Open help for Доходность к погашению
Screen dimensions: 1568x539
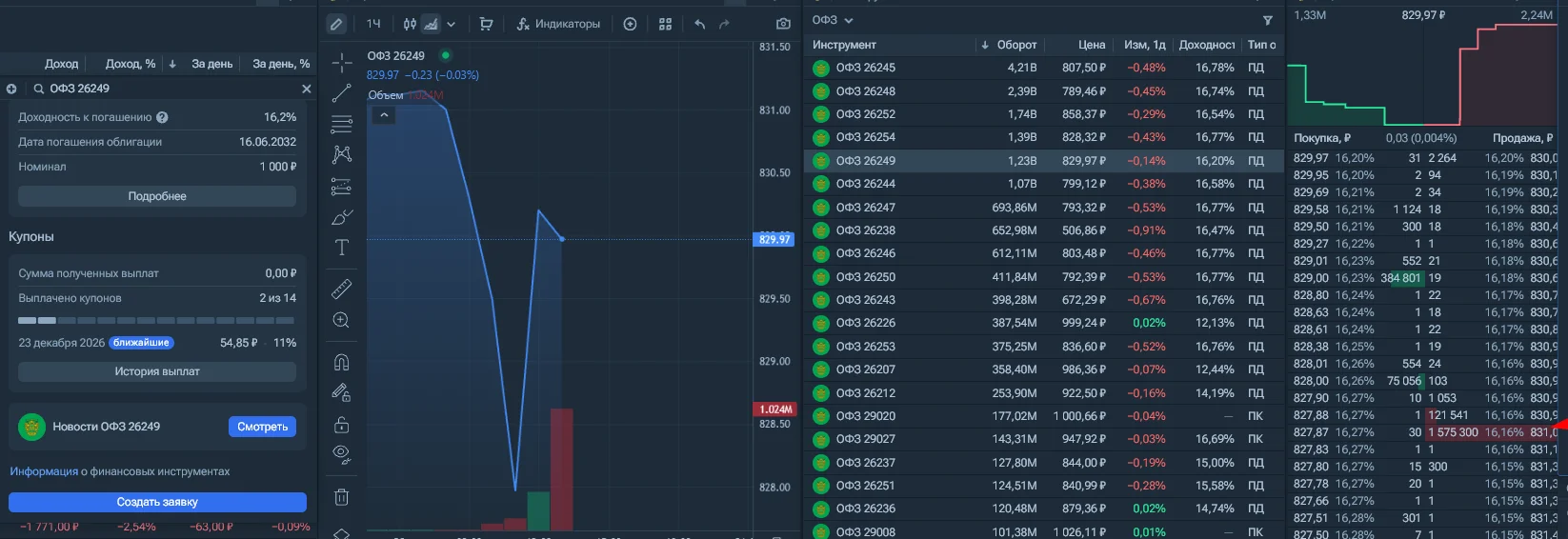click(x=162, y=117)
